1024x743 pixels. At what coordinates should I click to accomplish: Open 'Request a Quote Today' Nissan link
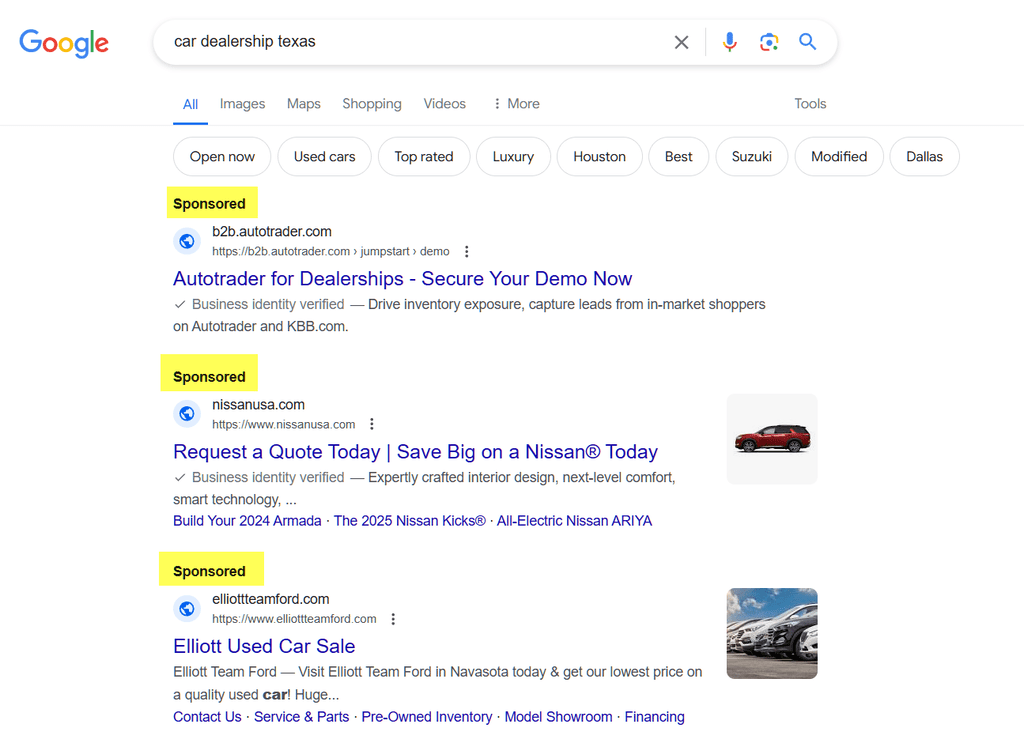pos(415,452)
